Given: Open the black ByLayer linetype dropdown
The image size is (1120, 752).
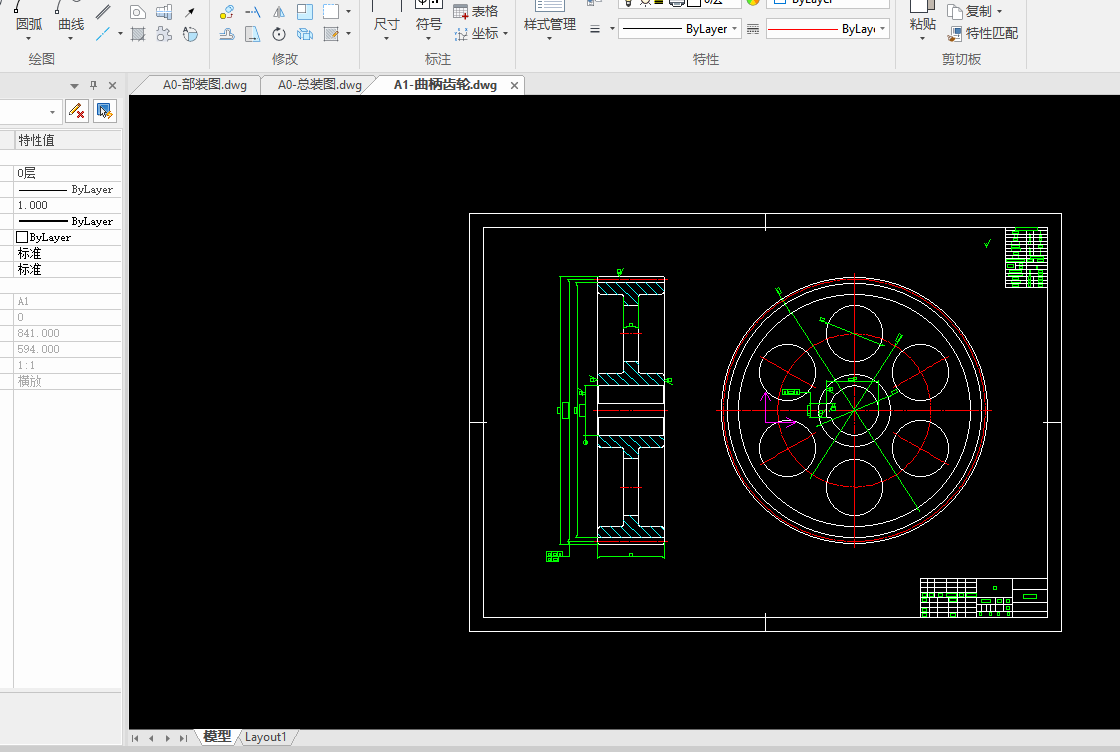Looking at the screenshot, I should click(x=734, y=29).
